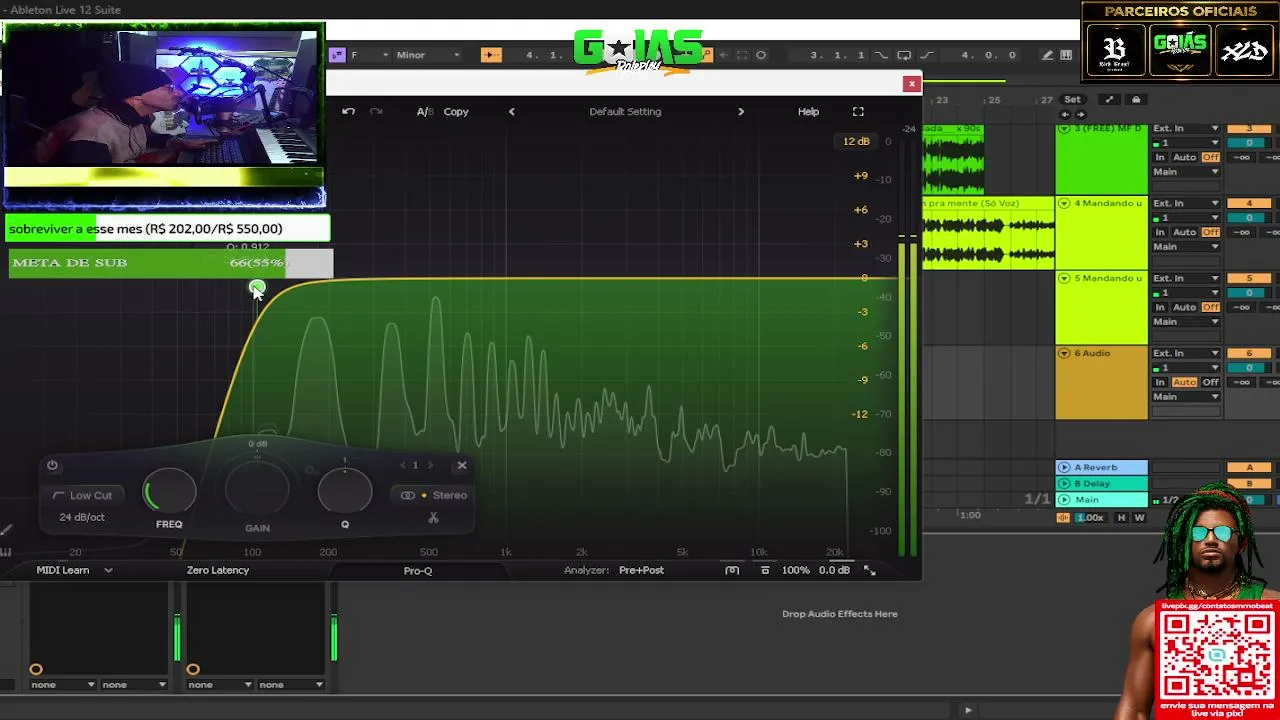Go to the next Pro-Q preset
1280x720 pixels.
741,111
